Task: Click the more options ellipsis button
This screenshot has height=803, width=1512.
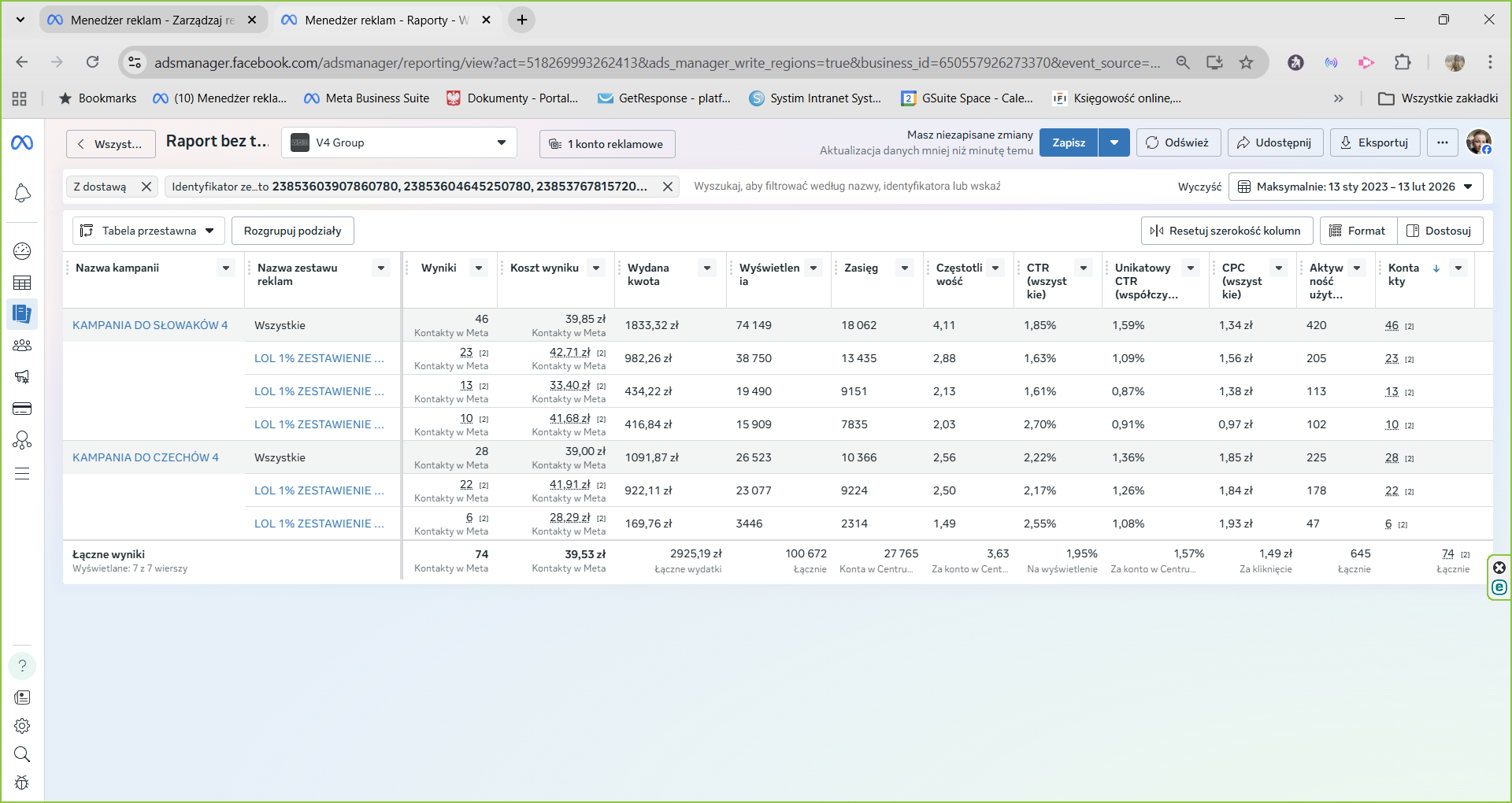Action: point(1442,142)
